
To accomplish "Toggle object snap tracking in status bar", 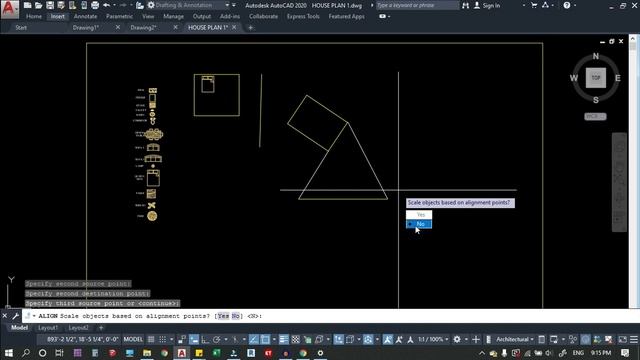I will tap(253, 339).
